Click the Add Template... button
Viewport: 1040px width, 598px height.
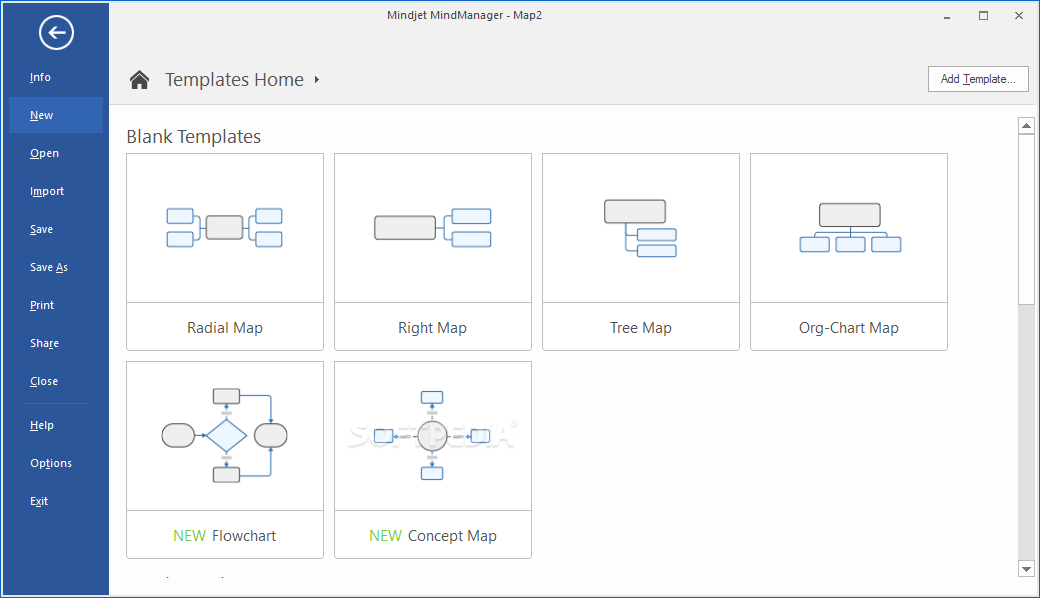[978, 79]
